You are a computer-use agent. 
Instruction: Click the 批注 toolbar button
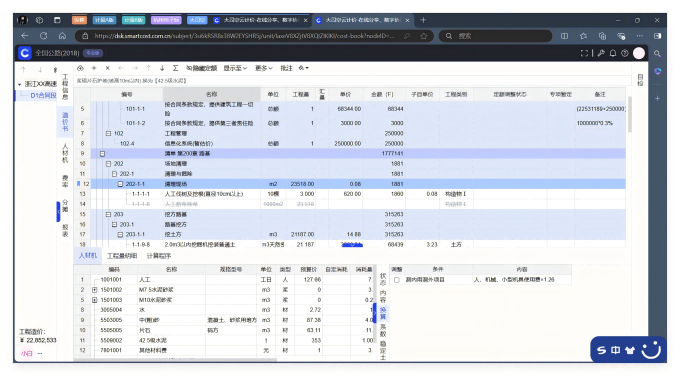(286, 68)
